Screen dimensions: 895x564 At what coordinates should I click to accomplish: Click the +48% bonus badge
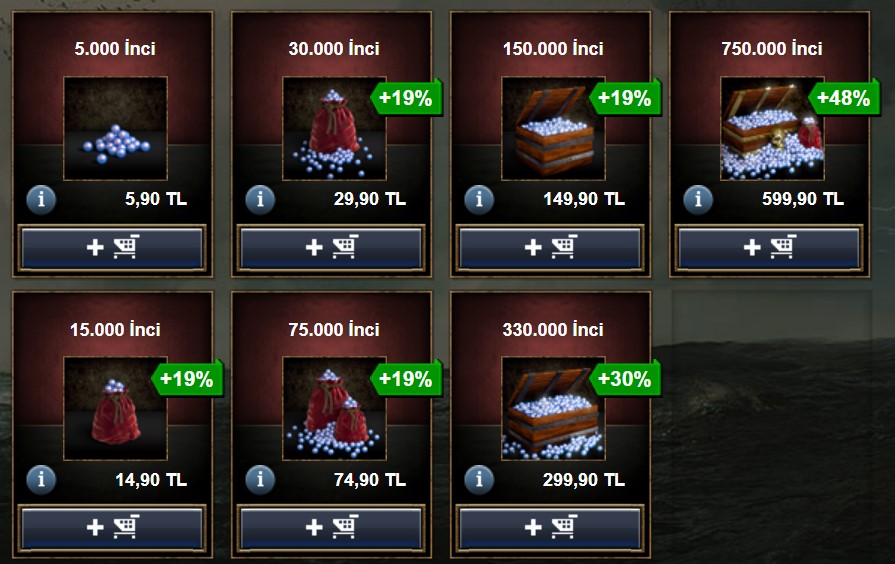844,98
